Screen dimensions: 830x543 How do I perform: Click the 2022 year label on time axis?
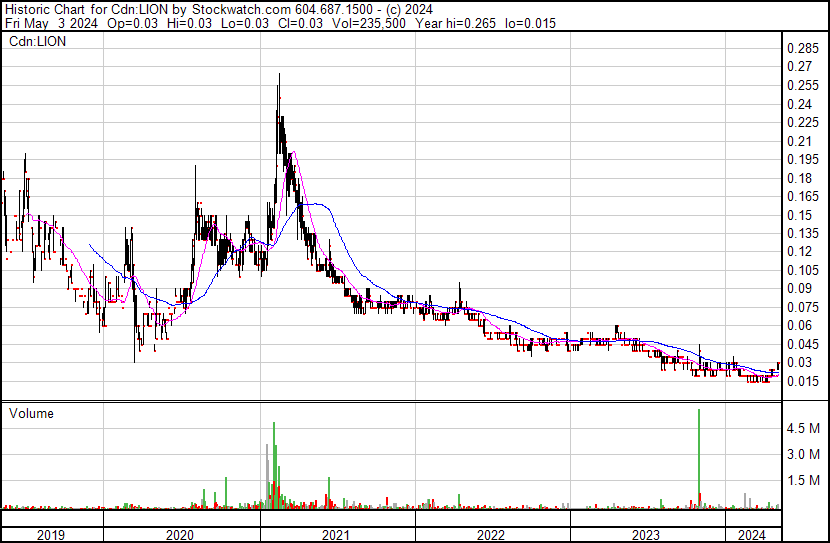pos(491,535)
